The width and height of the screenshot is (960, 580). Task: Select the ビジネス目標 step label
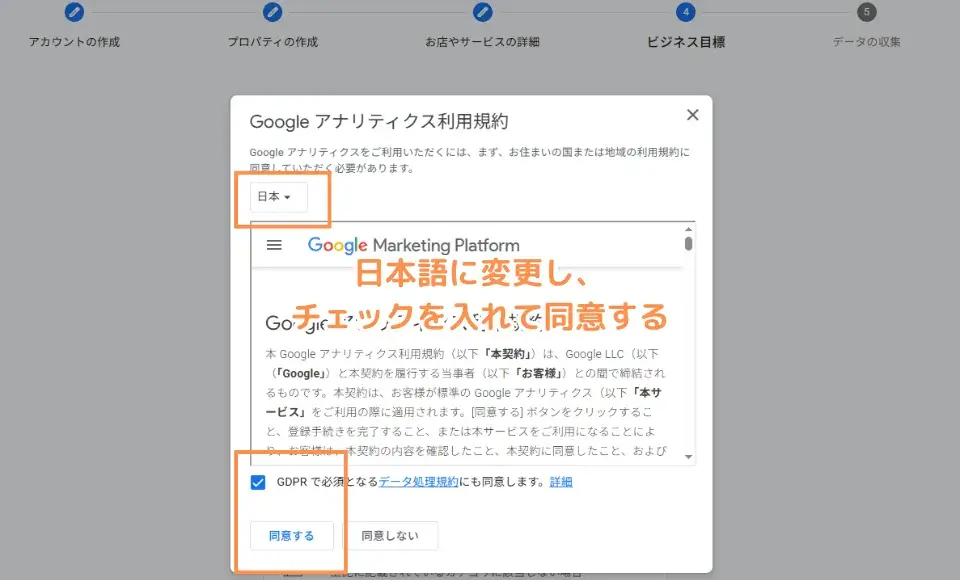[x=686, y=42]
